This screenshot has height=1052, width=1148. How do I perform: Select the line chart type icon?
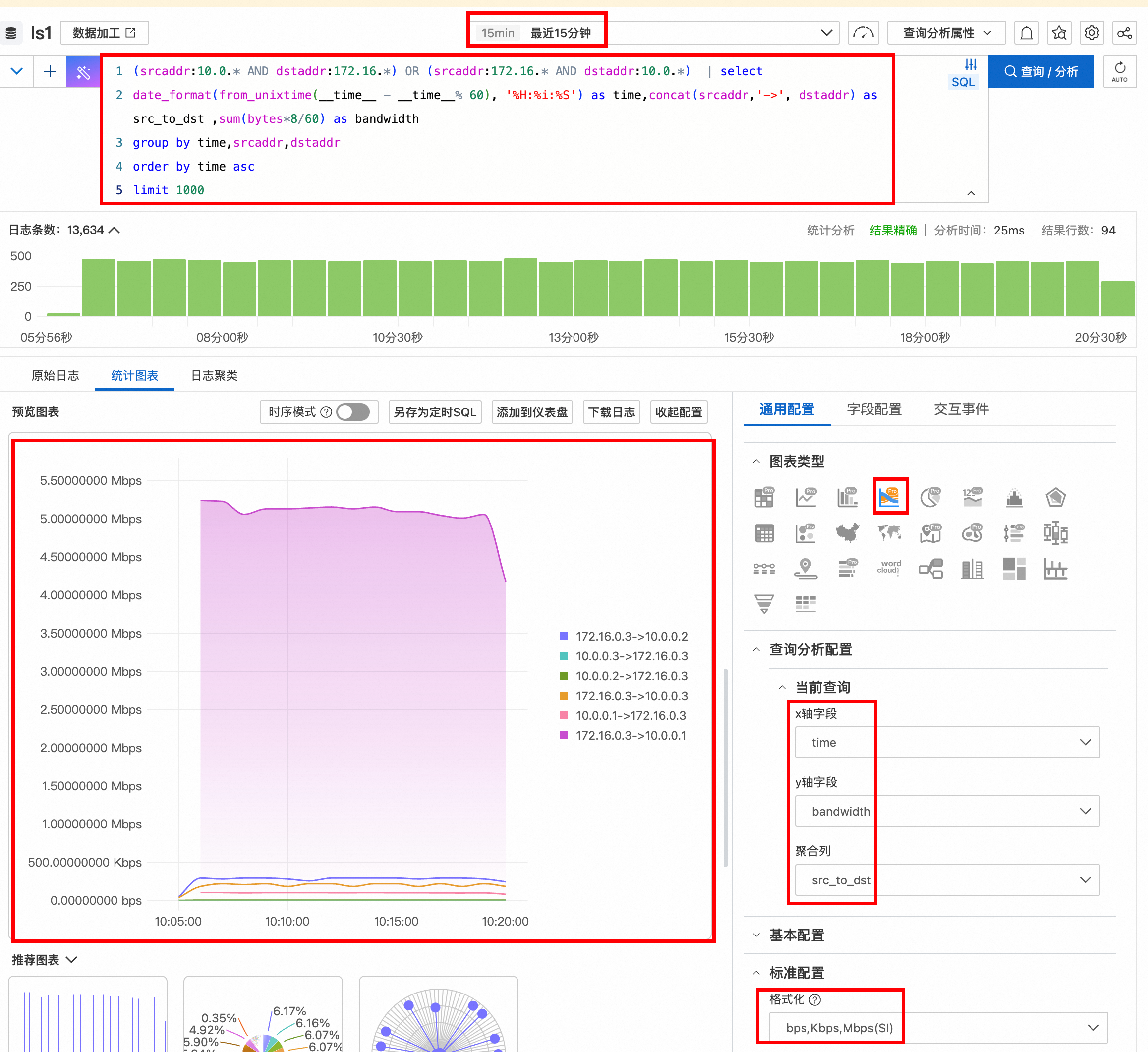[x=806, y=497]
